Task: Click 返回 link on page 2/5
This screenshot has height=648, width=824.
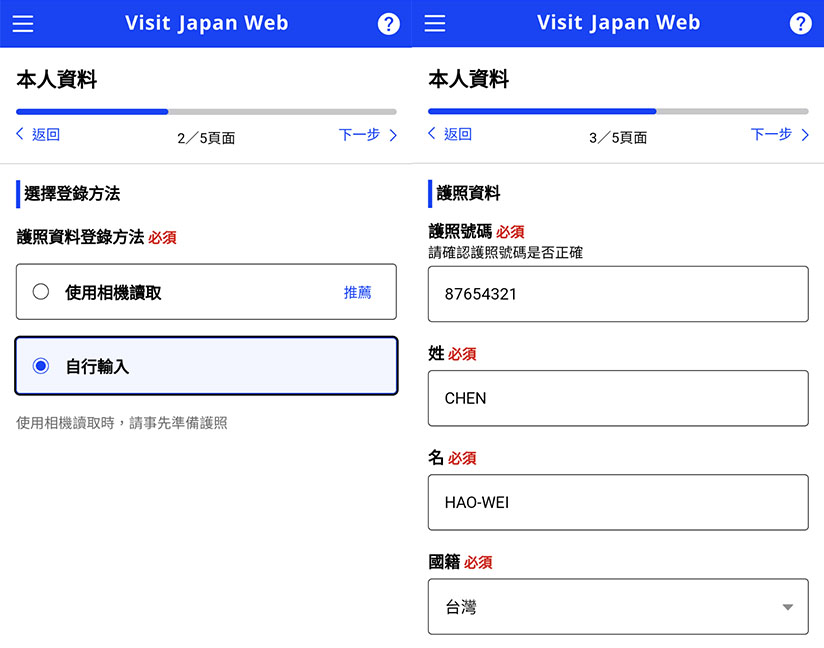Action: coord(46,135)
